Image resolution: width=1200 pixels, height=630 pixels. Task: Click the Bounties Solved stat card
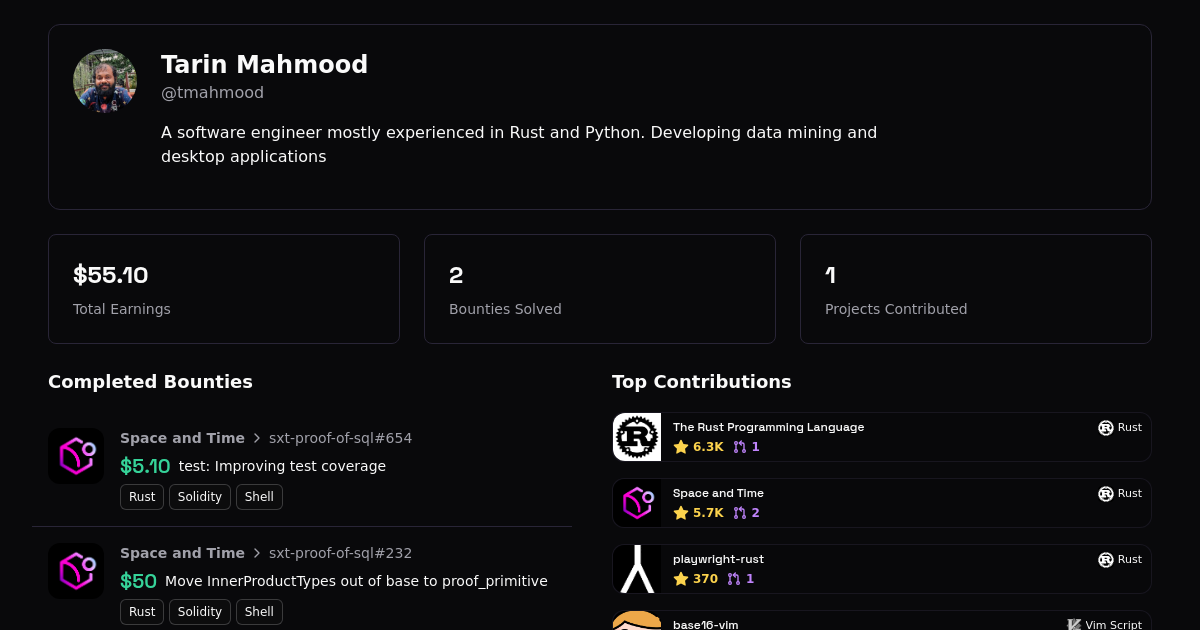point(600,289)
